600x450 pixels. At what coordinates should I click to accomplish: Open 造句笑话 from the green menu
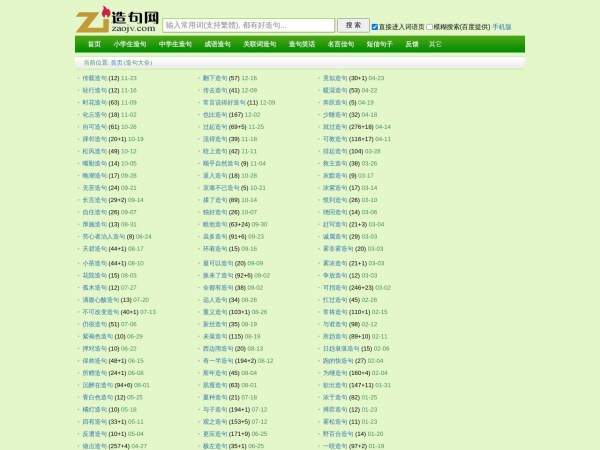(x=301, y=44)
